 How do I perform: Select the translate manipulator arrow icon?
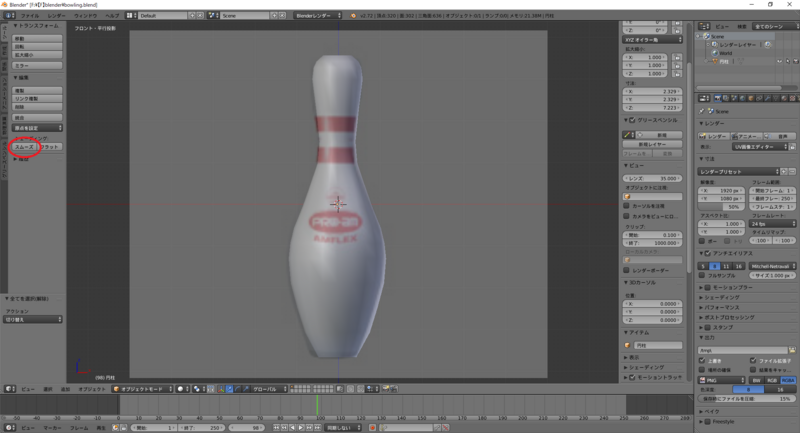coord(229,389)
